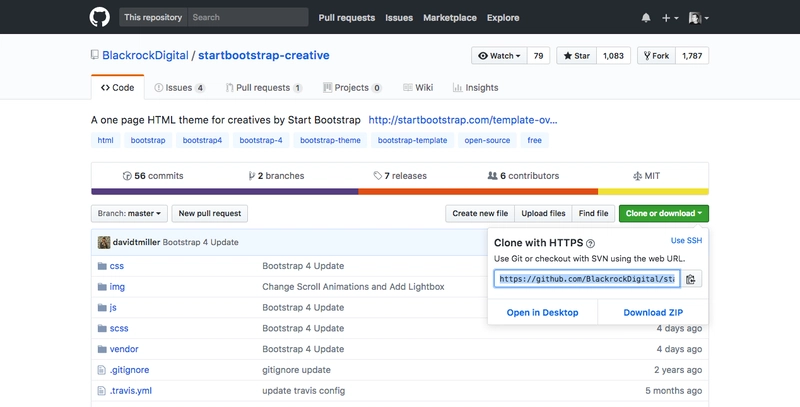Select Pull requests in top navigation
Viewport: 800px width, 407px height.
(345, 17)
